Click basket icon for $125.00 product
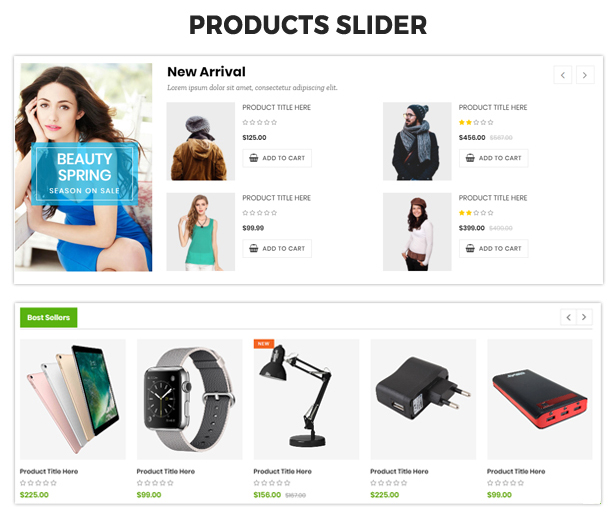Viewport: 616px width, 521px height. click(254, 158)
